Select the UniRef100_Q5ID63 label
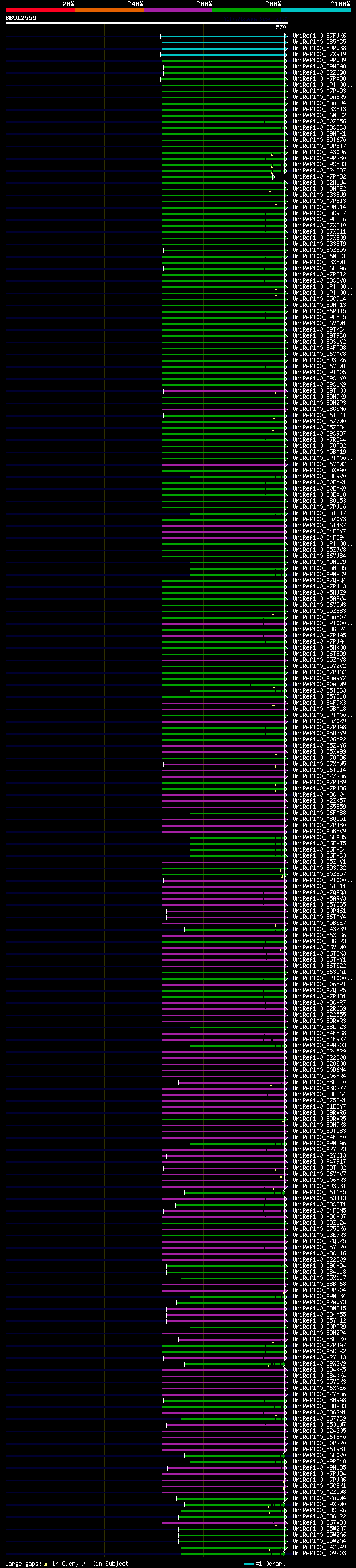The height and width of the screenshot is (1568, 356). pyautogui.click(x=319, y=690)
